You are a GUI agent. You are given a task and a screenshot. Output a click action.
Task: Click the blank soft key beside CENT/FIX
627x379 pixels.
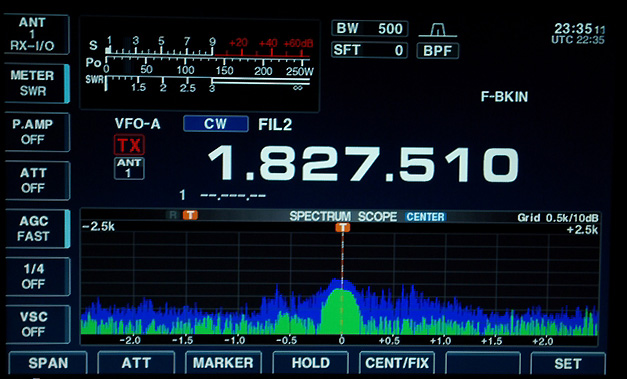pos(483,363)
